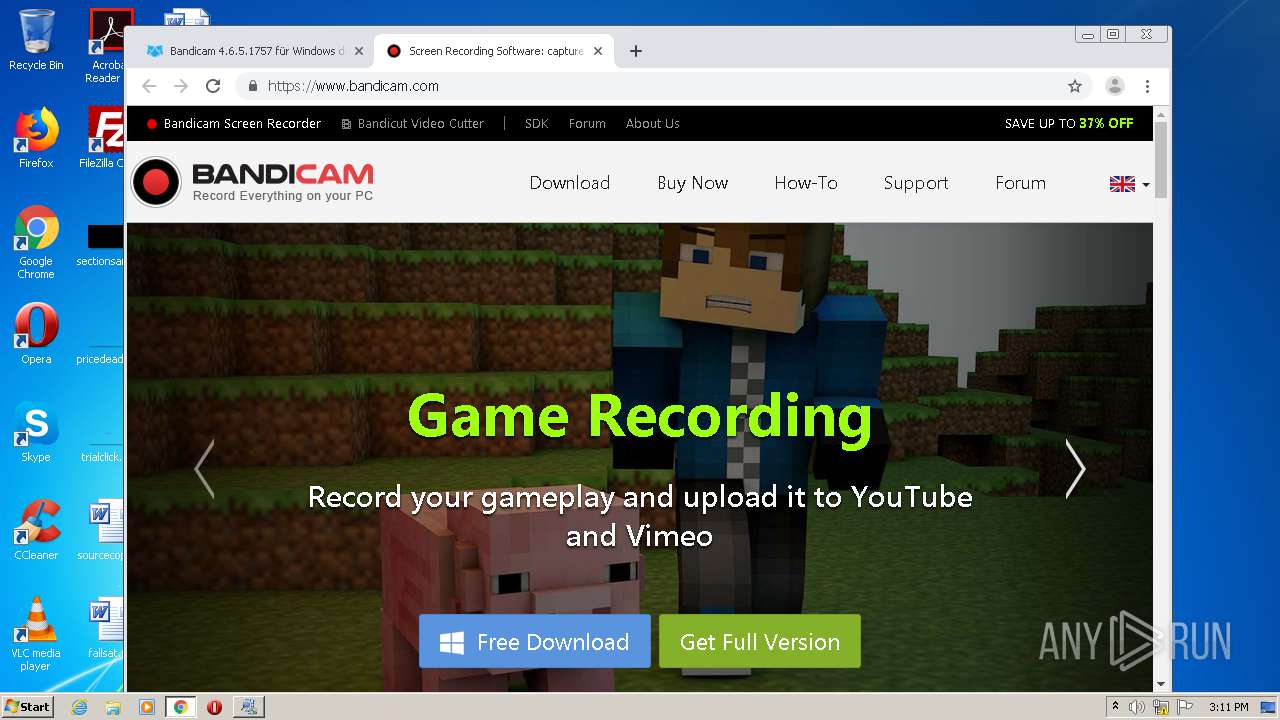The image size is (1280, 720).
Task: Click the Free Download button
Action: [x=535, y=641]
